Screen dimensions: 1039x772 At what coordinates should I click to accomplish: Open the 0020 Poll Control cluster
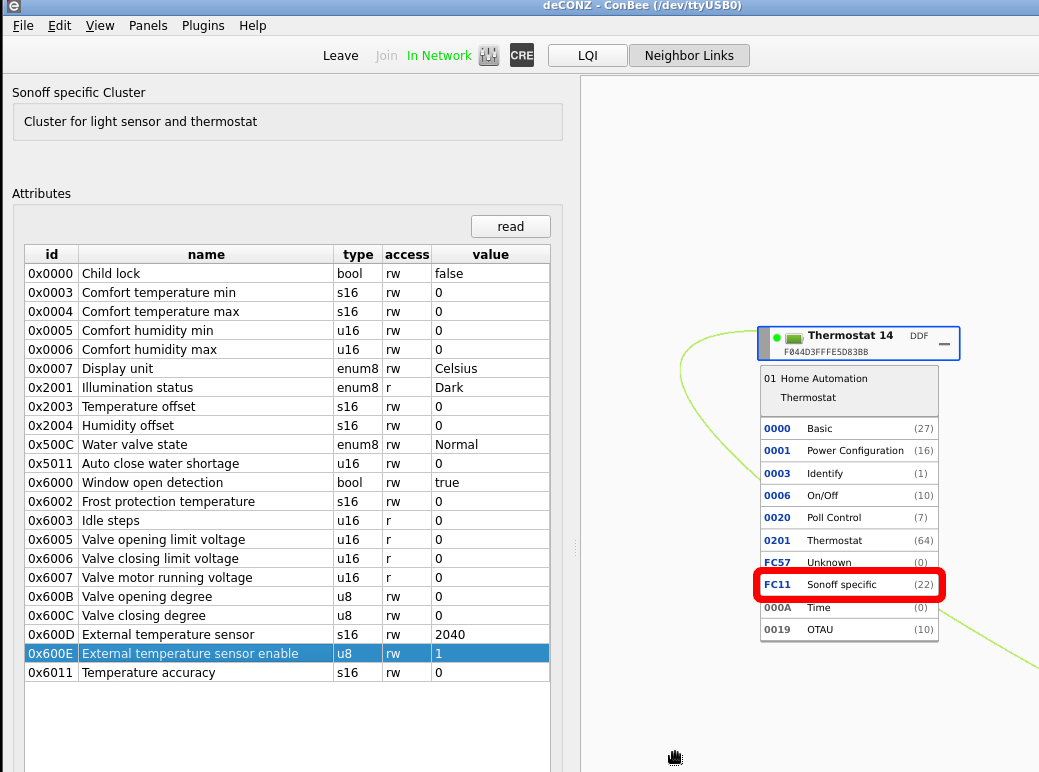849,518
